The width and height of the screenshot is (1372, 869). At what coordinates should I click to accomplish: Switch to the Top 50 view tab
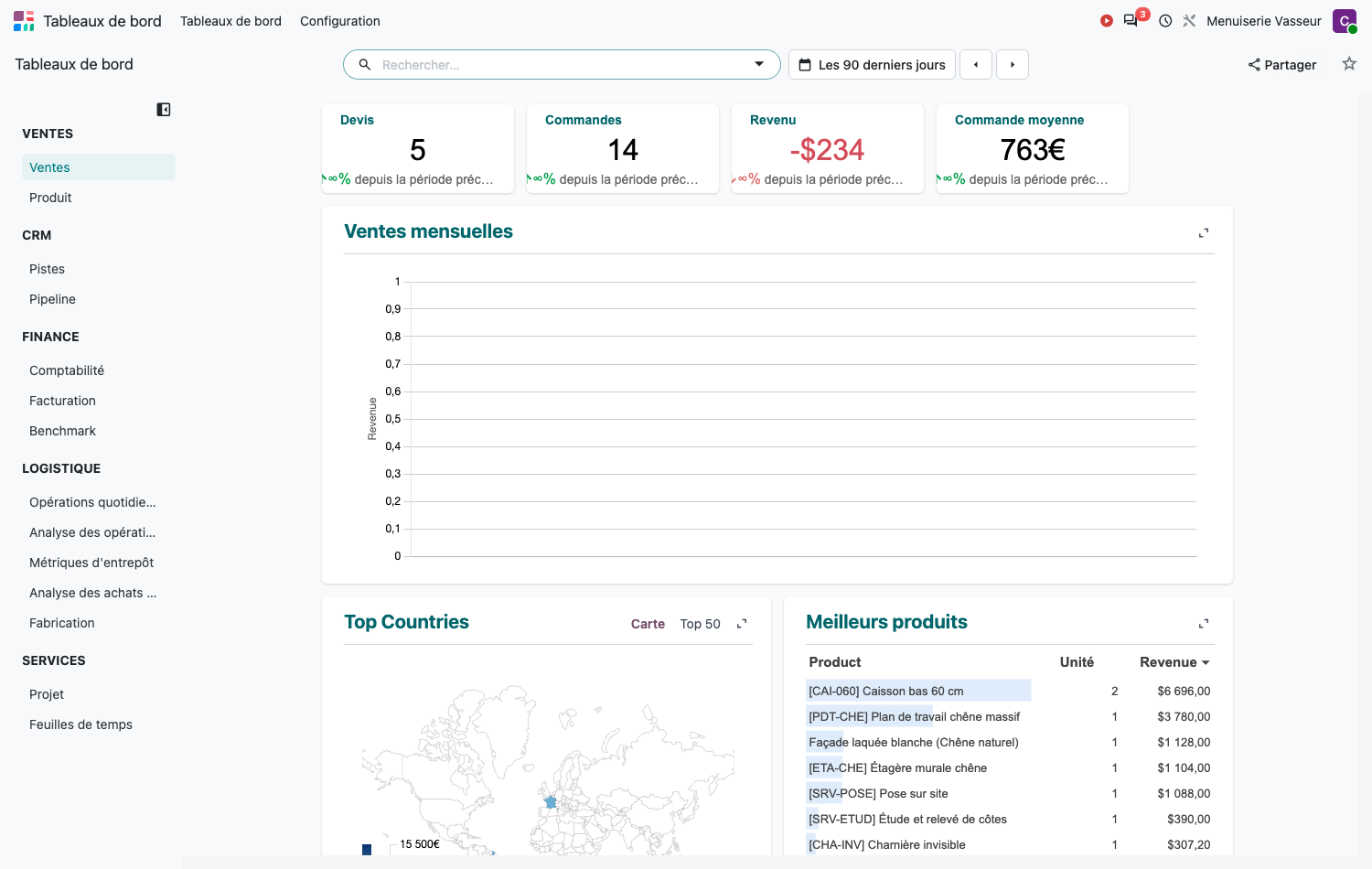tap(701, 624)
